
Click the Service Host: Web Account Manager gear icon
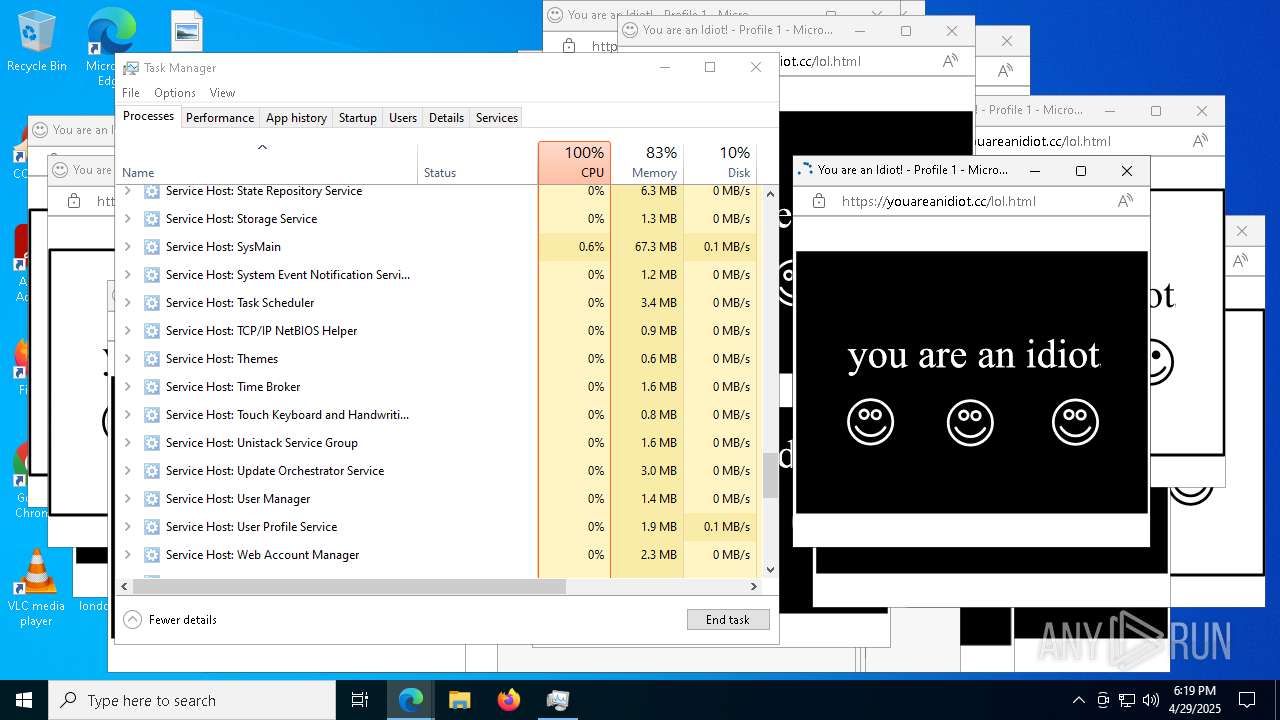152,554
